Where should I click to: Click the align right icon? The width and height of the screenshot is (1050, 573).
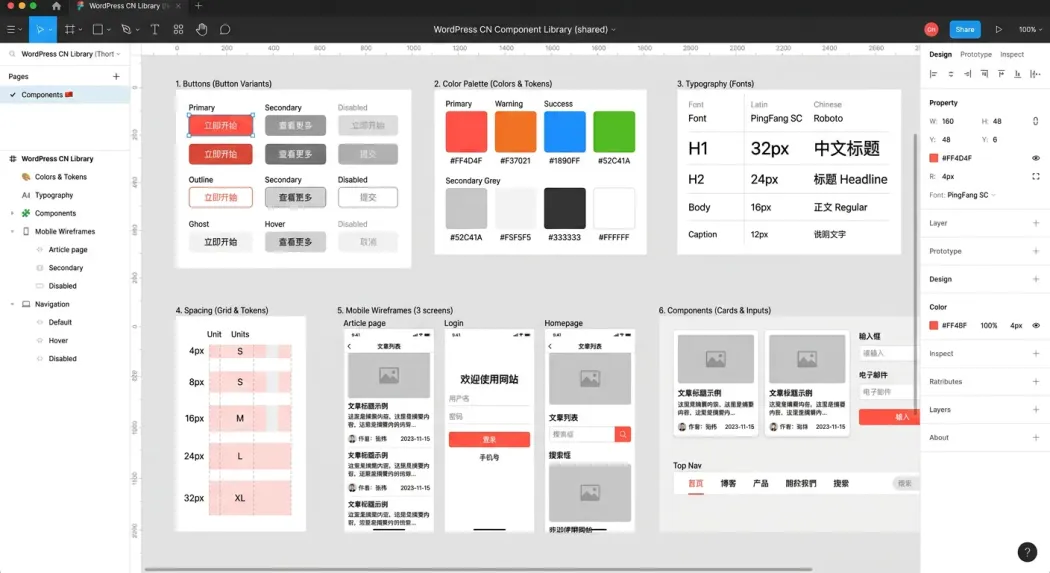pyautogui.click(x=968, y=74)
